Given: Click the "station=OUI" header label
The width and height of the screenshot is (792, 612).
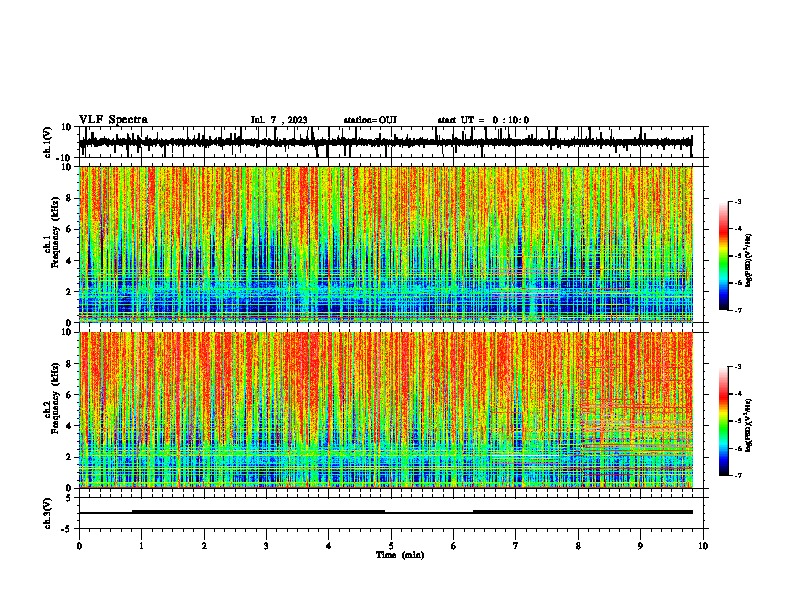Looking at the screenshot, I should click(370, 120).
